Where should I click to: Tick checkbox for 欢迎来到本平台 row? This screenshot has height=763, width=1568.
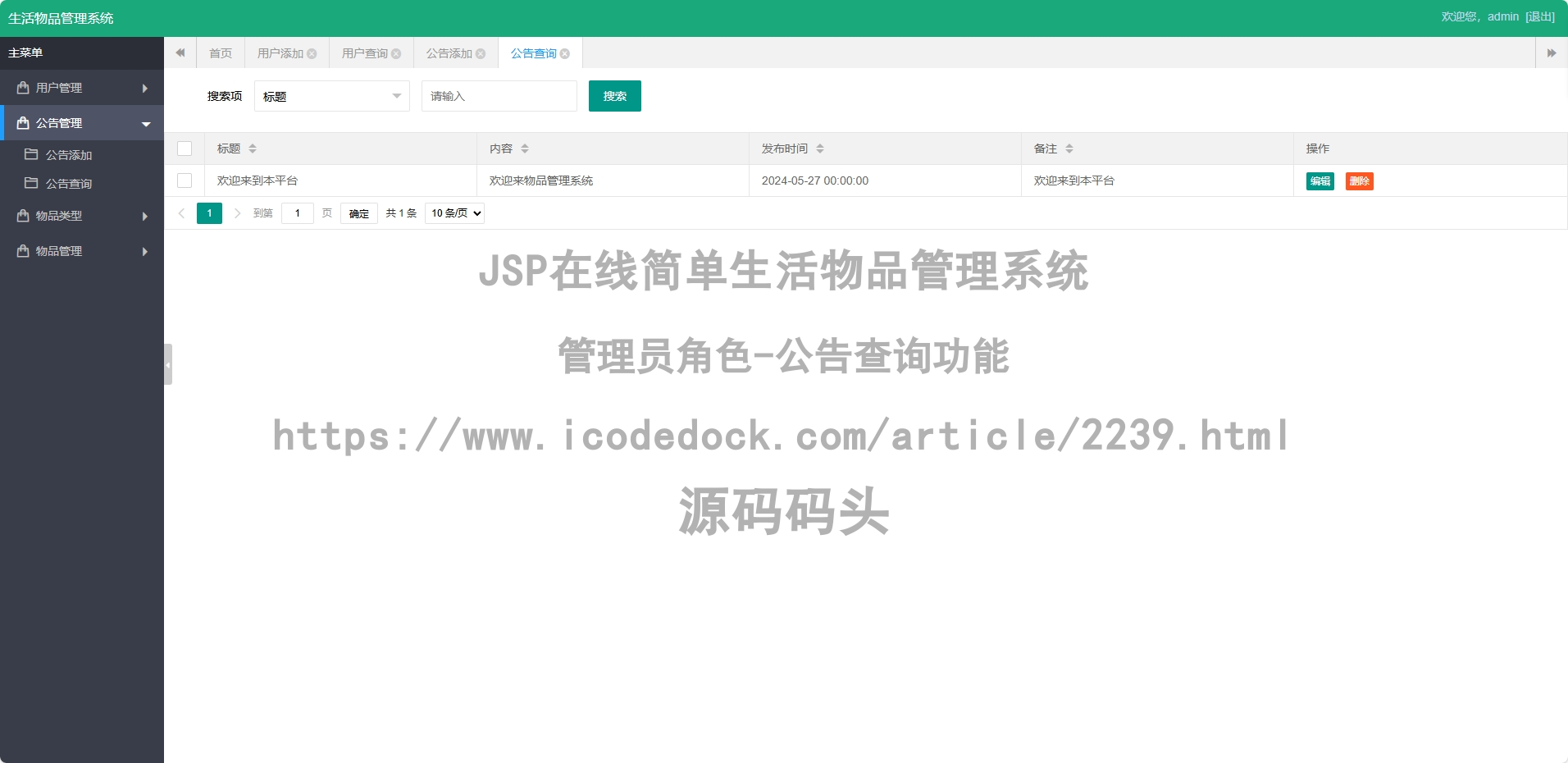(x=185, y=180)
